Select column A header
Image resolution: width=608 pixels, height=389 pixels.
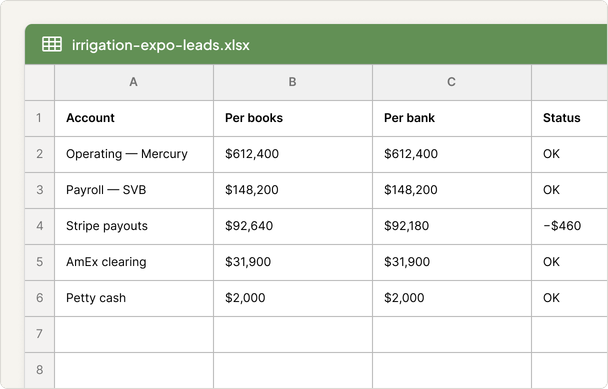pos(134,82)
